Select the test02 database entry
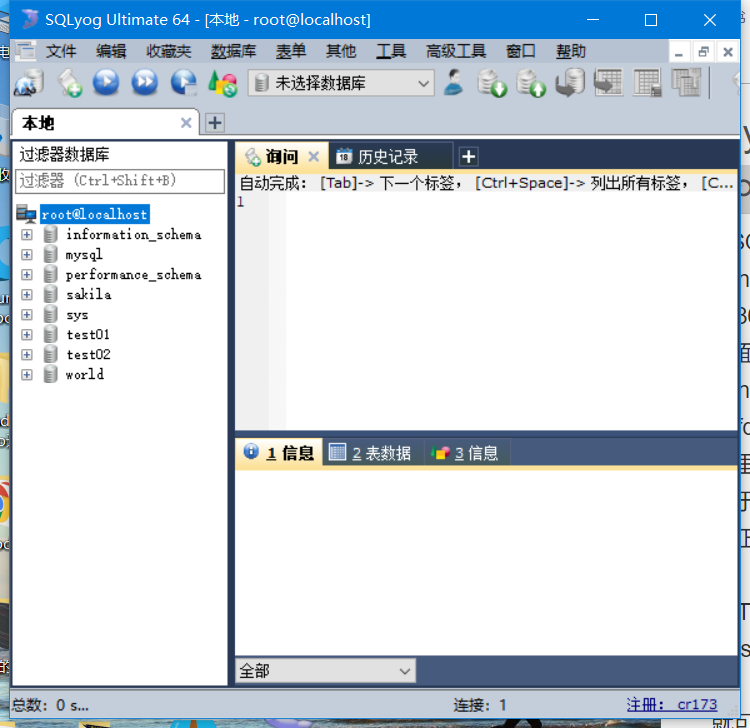Screen dimensions: 750x728 tap(88, 354)
